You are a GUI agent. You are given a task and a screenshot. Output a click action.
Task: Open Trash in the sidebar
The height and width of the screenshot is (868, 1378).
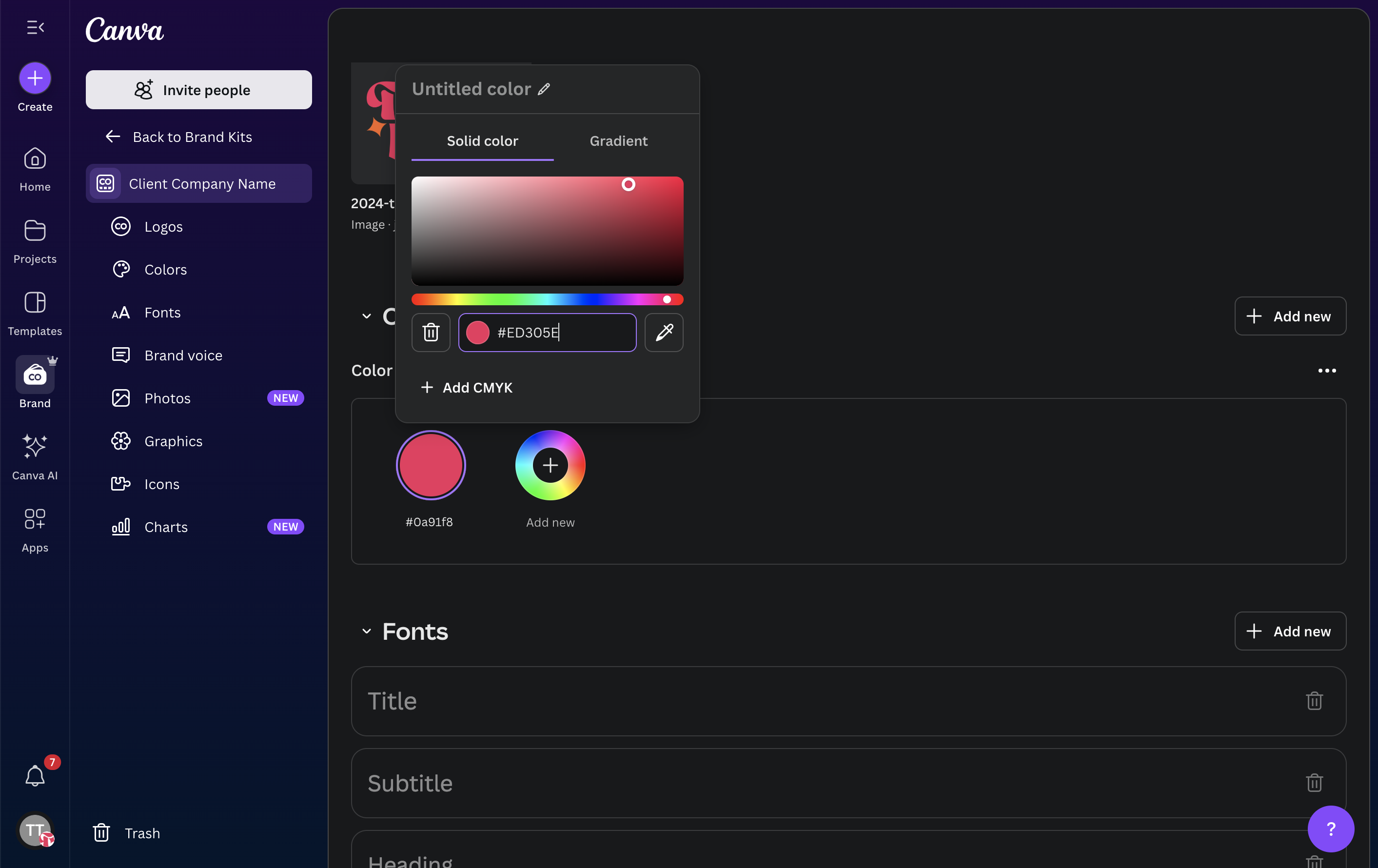(126, 833)
